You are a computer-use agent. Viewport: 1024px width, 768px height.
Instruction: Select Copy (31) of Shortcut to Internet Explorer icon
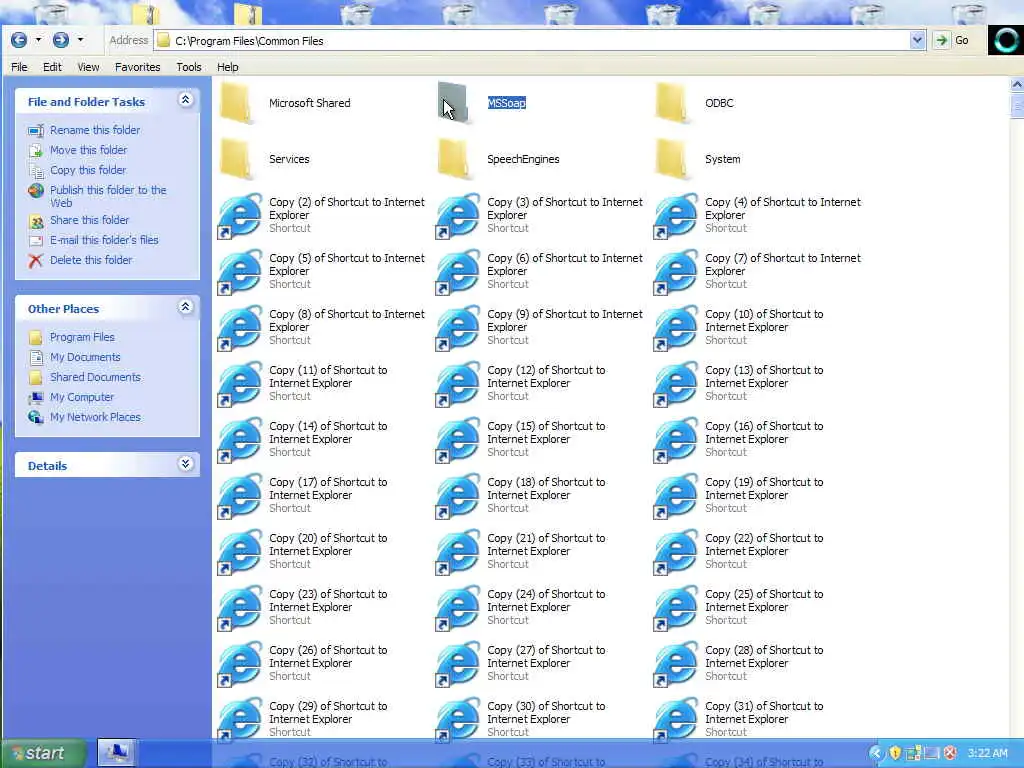[676, 718]
